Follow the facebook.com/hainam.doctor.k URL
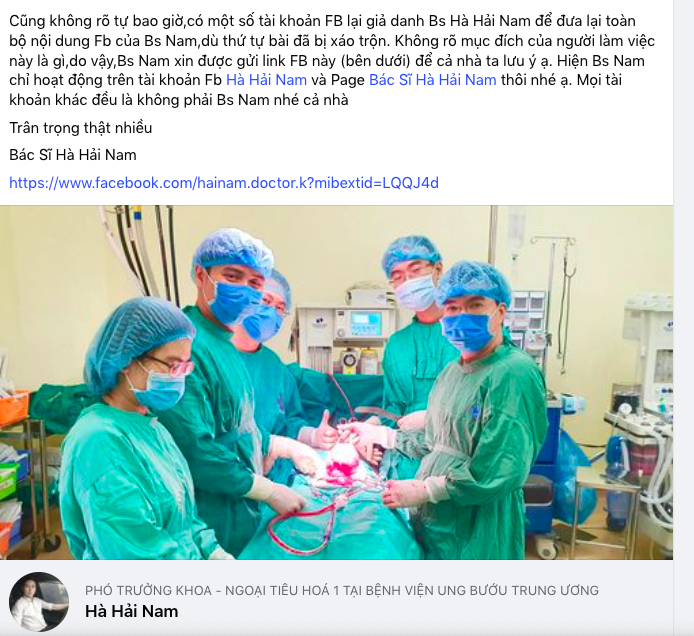Viewport: 694px width, 636px height. pyautogui.click(x=224, y=183)
